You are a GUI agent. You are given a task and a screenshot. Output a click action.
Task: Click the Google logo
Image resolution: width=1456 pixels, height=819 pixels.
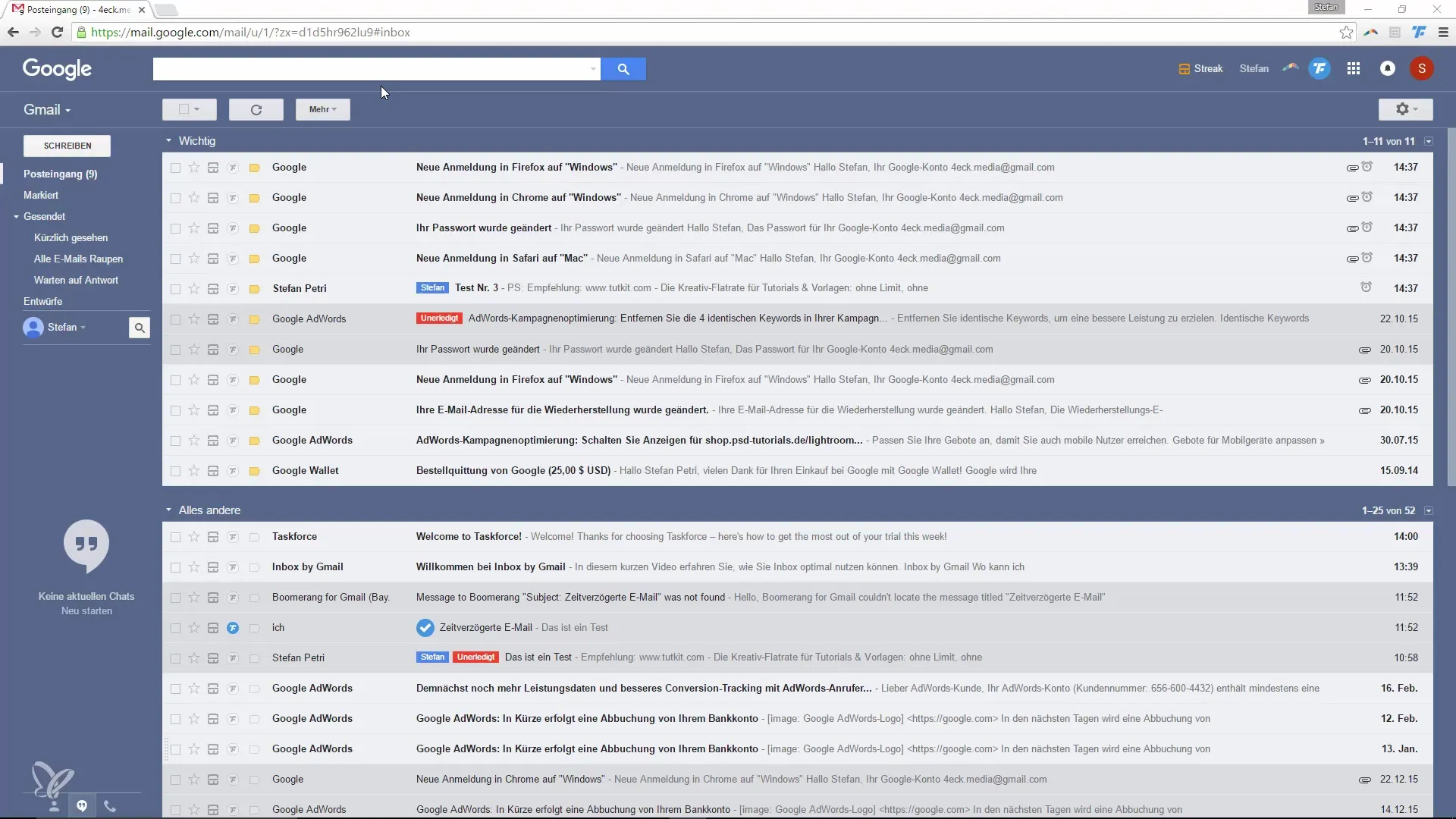click(57, 69)
